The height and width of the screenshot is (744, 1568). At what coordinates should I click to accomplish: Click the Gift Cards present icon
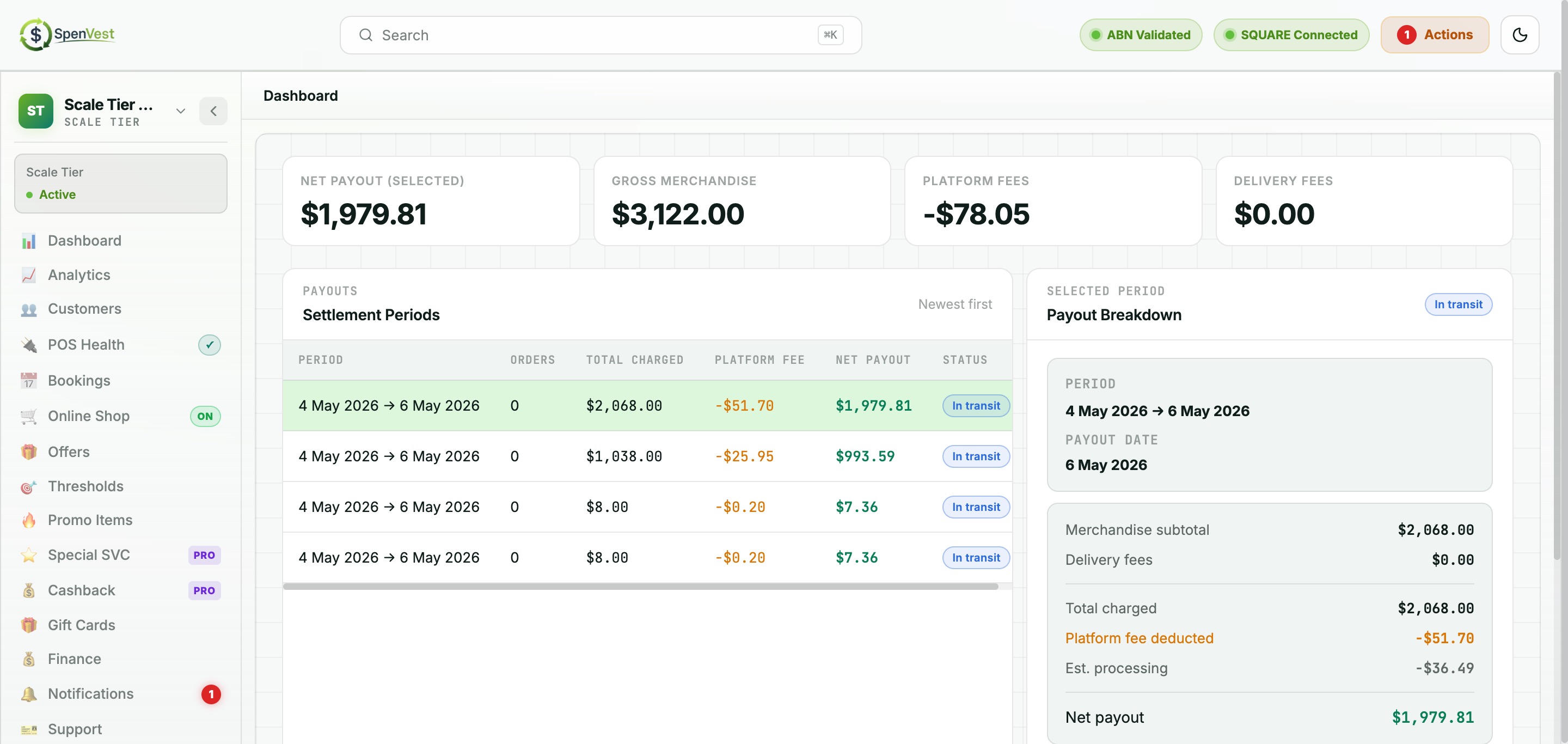point(29,625)
